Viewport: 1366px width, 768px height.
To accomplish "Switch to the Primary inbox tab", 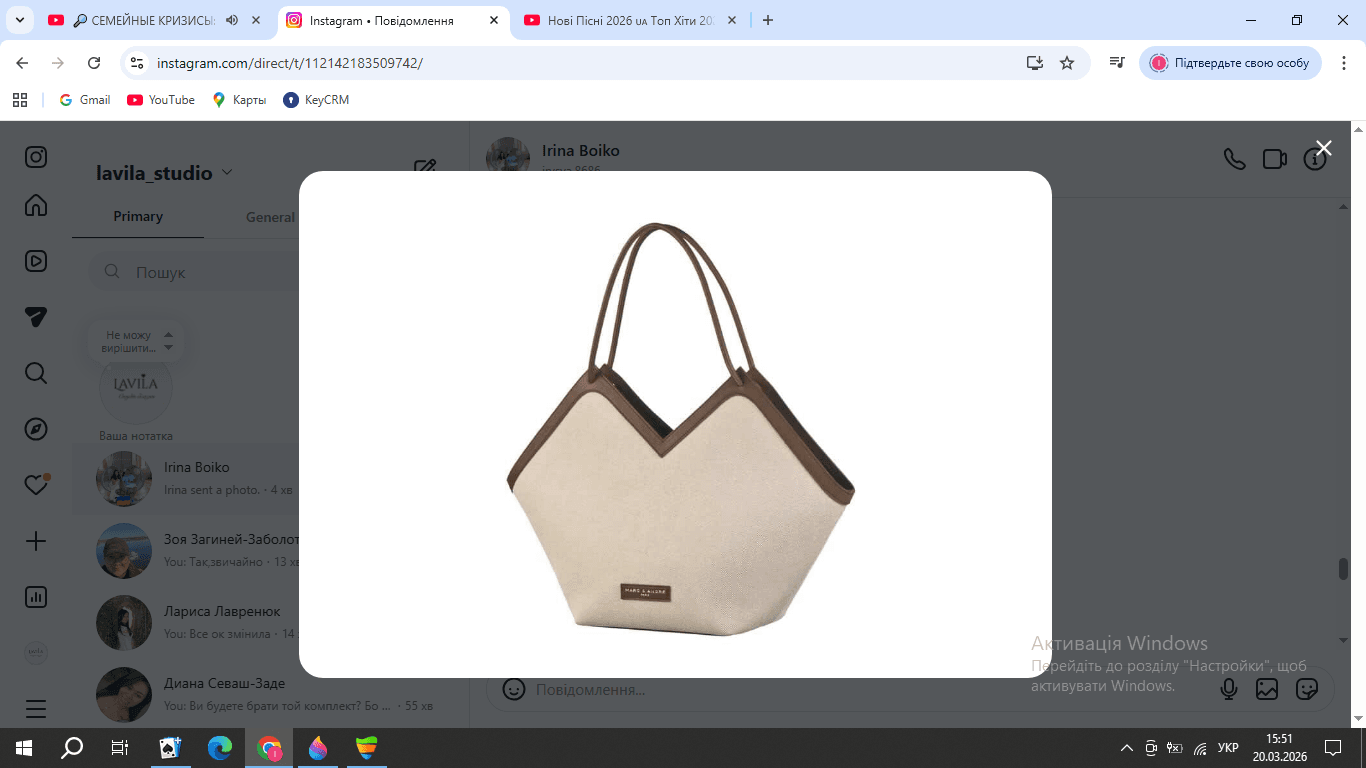I will (138, 216).
